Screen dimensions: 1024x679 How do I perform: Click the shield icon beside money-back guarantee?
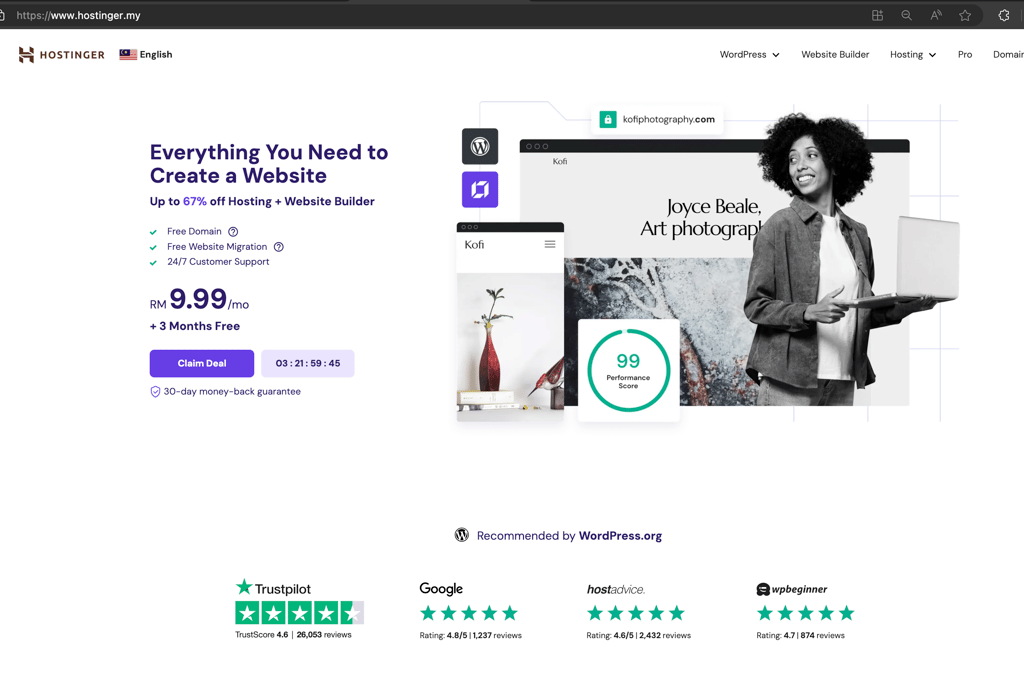(155, 392)
